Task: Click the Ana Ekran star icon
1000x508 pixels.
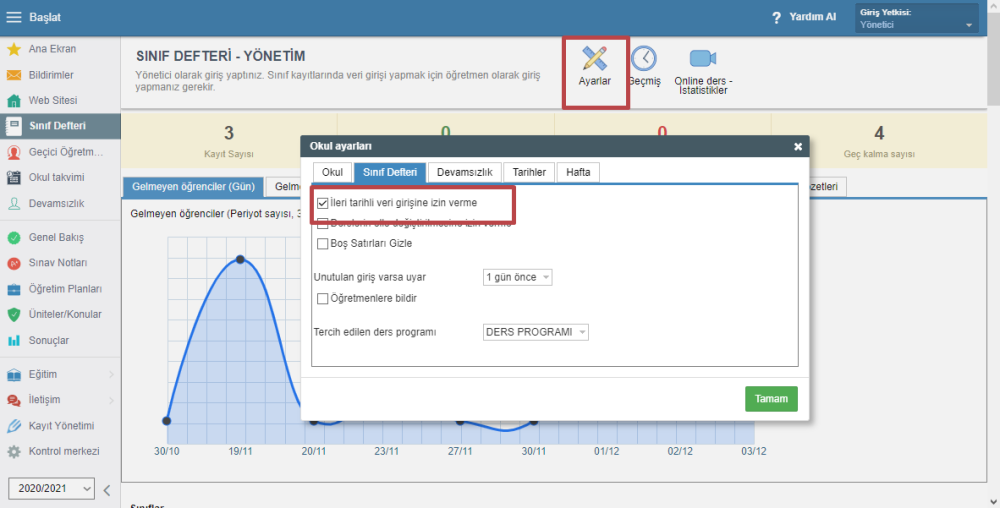Action: tap(13, 49)
